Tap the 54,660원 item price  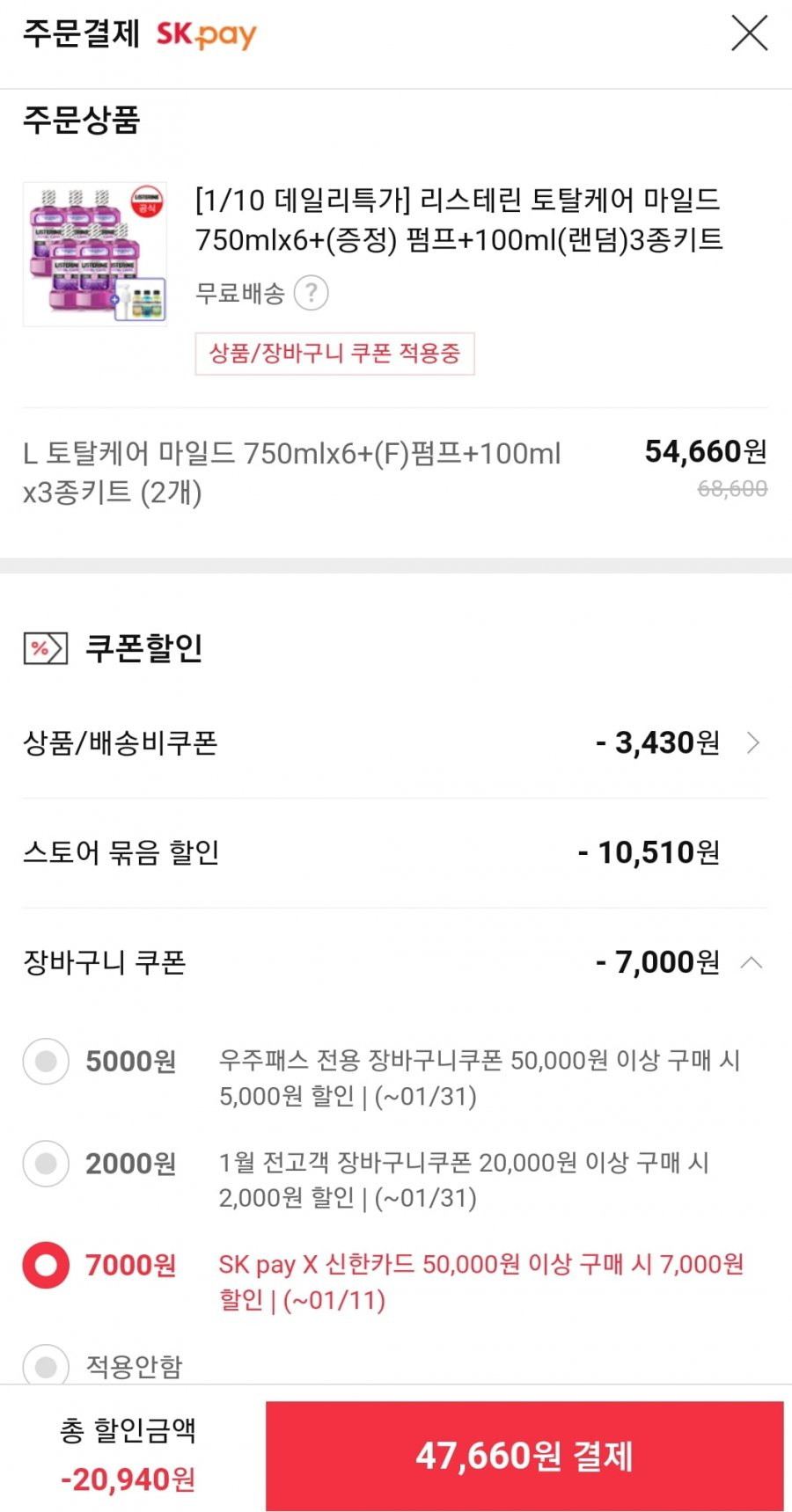coord(706,451)
